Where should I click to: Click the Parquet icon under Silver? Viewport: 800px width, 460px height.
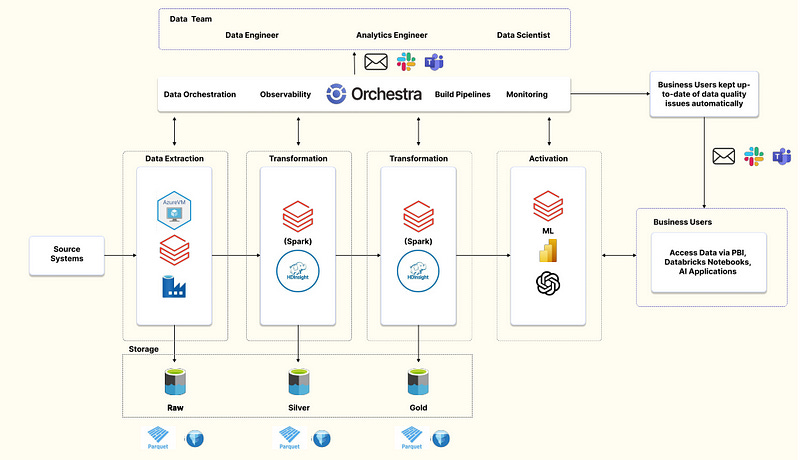pyautogui.click(x=290, y=438)
